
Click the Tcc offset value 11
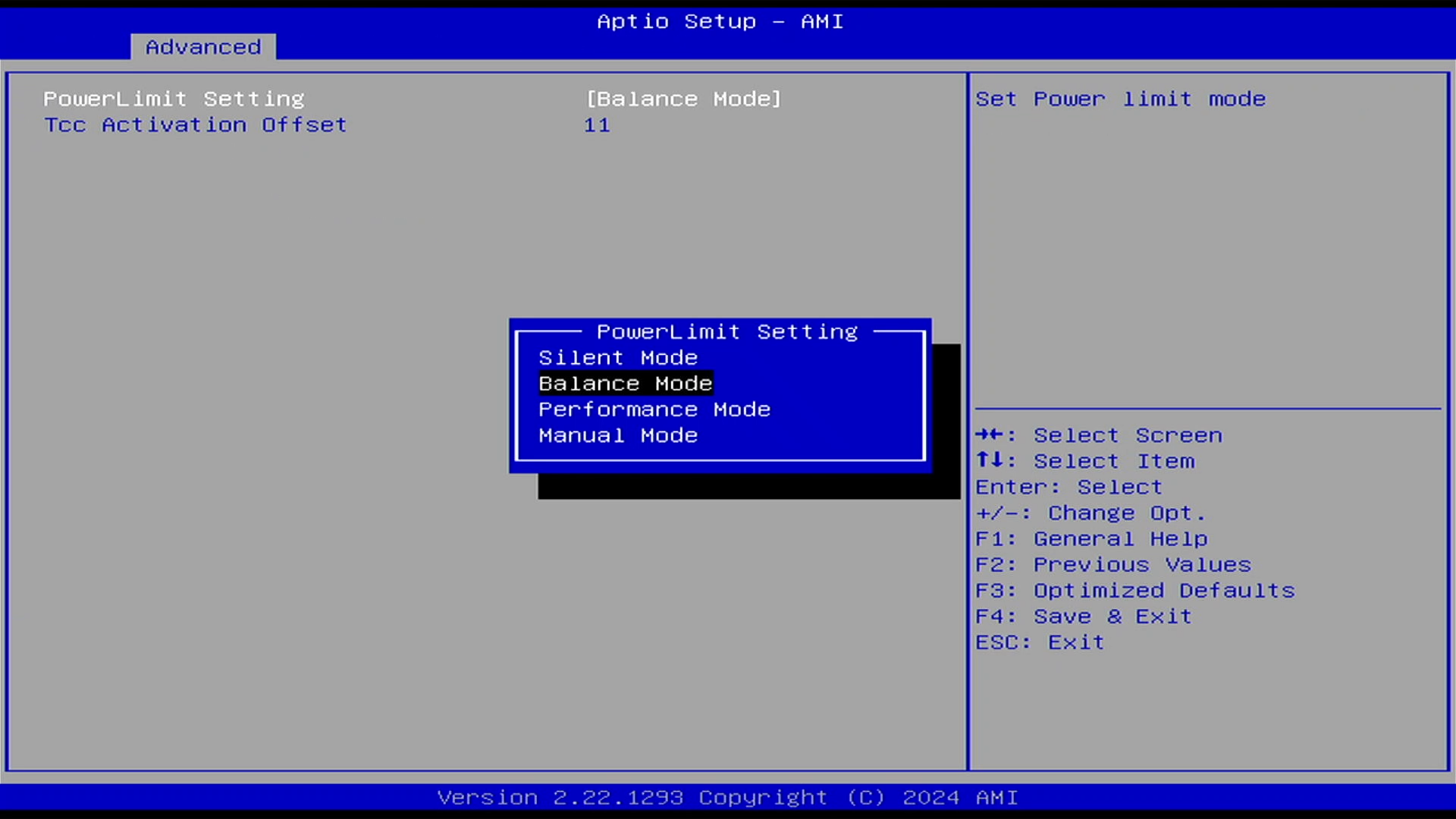pos(597,125)
